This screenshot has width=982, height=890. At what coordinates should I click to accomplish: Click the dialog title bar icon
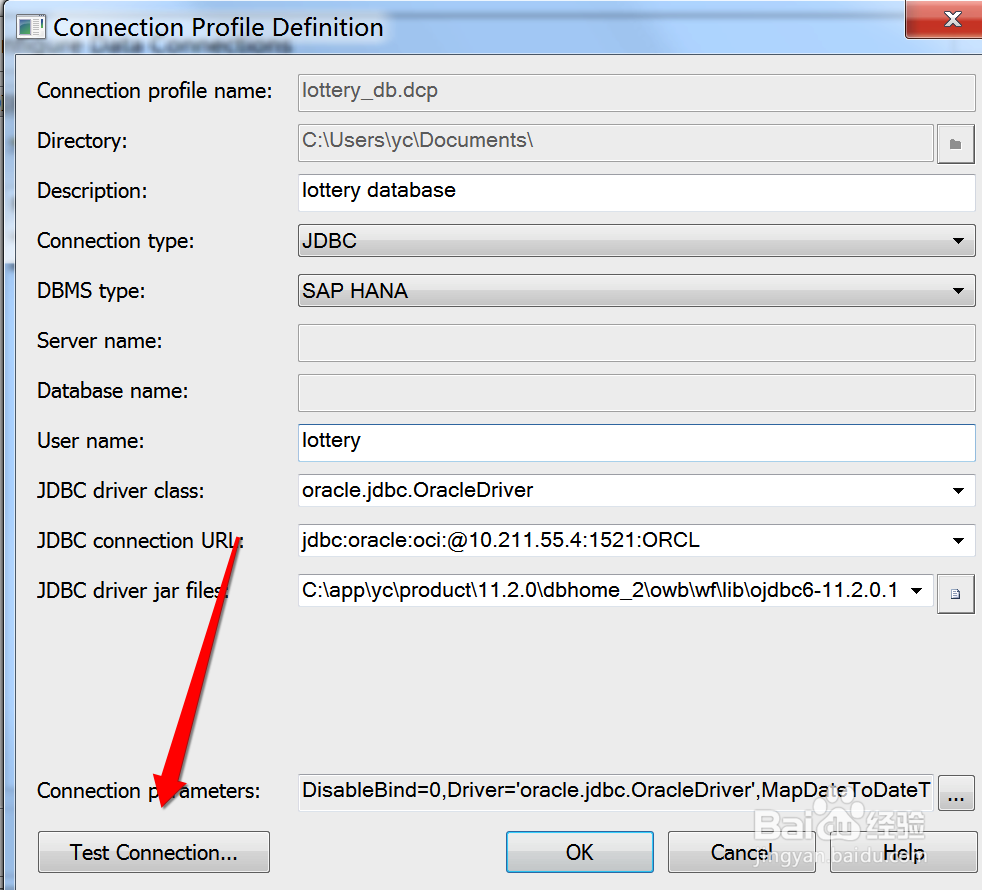click(31, 28)
